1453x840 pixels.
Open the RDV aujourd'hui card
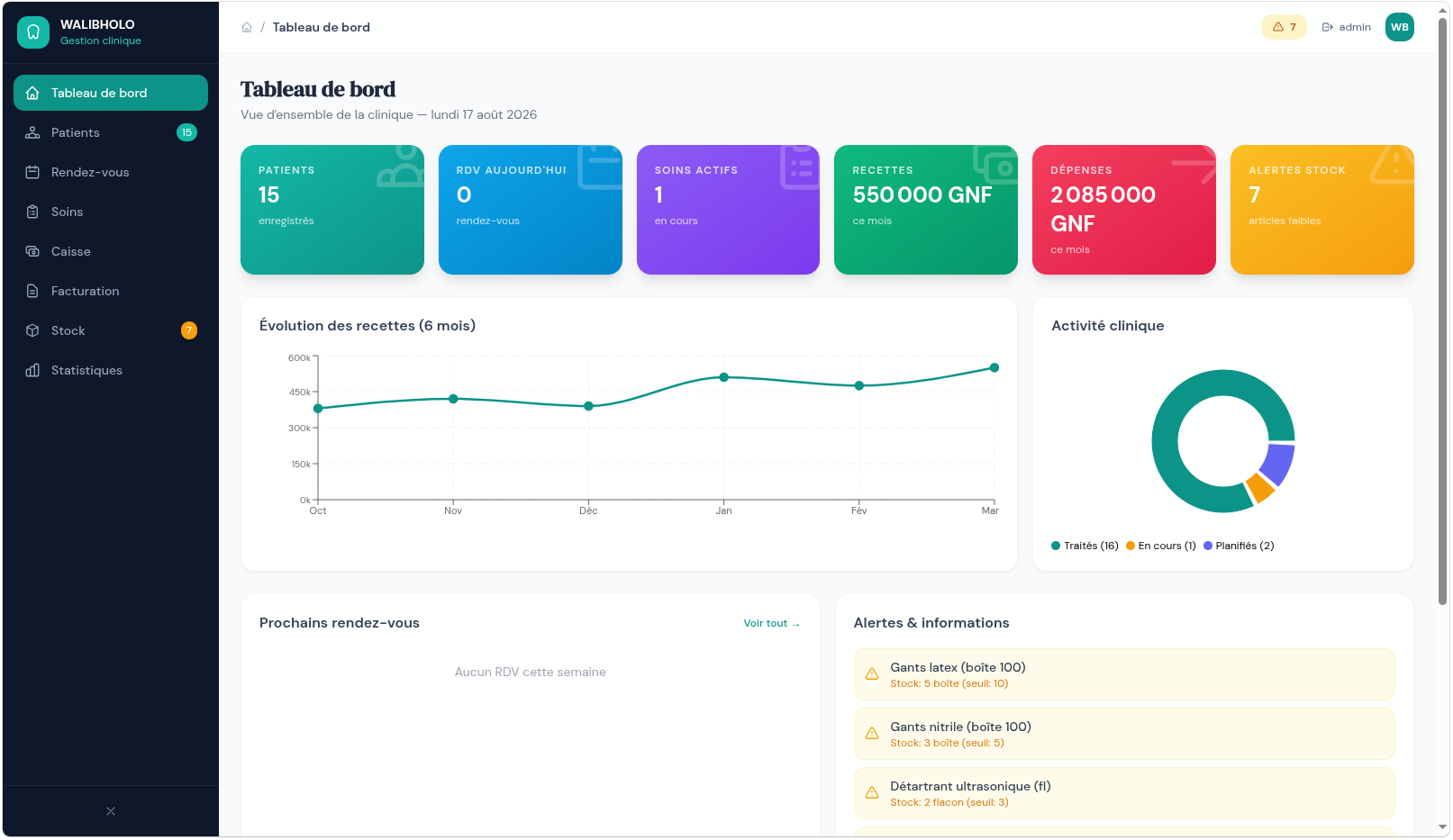pos(531,210)
